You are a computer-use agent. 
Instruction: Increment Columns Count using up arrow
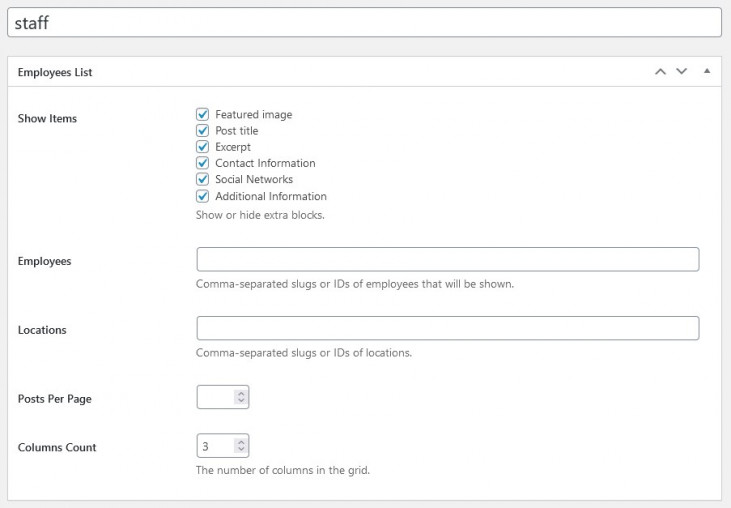240,442
